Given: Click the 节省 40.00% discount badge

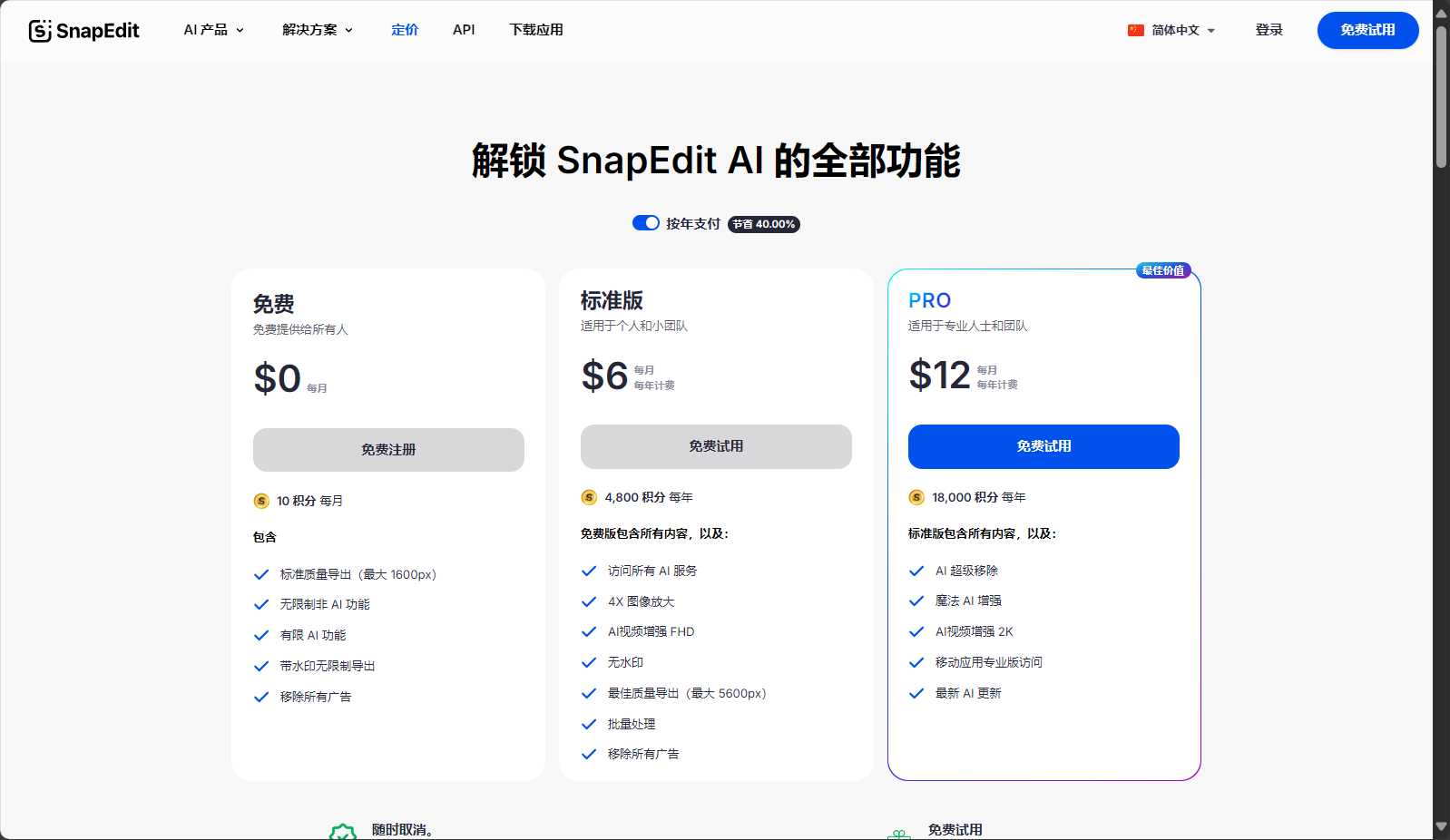Looking at the screenshot, I should [x=764, y=224].
